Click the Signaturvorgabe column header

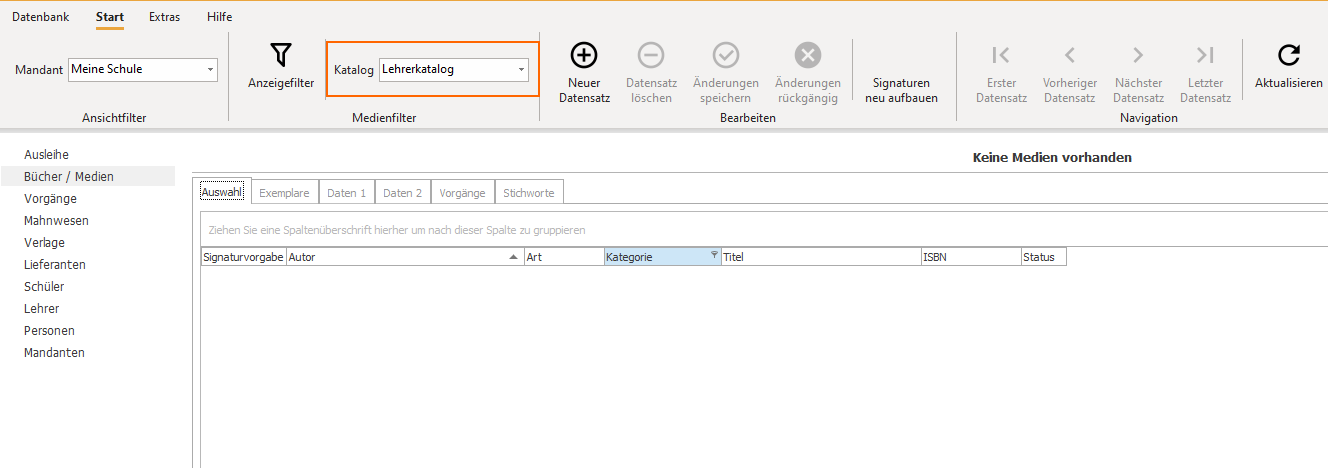point(243,257)
